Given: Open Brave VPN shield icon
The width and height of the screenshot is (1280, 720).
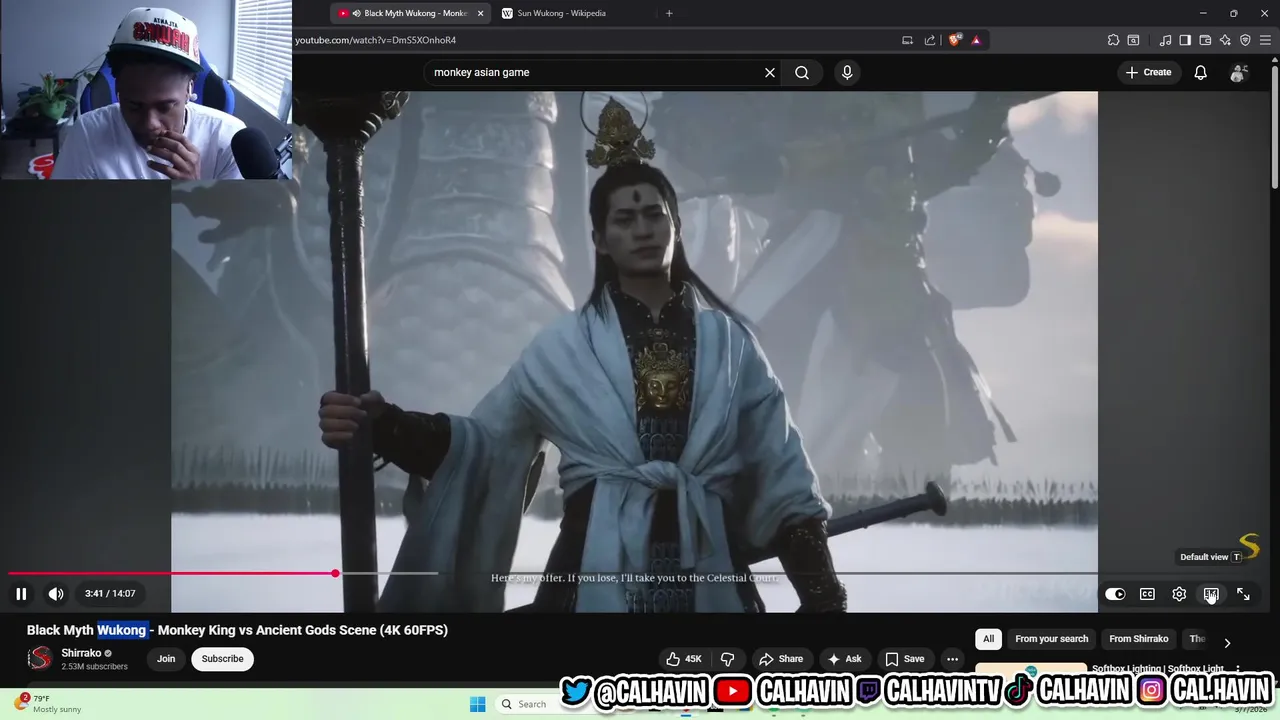Looking at the screenshot, I should coord(1245,40).
